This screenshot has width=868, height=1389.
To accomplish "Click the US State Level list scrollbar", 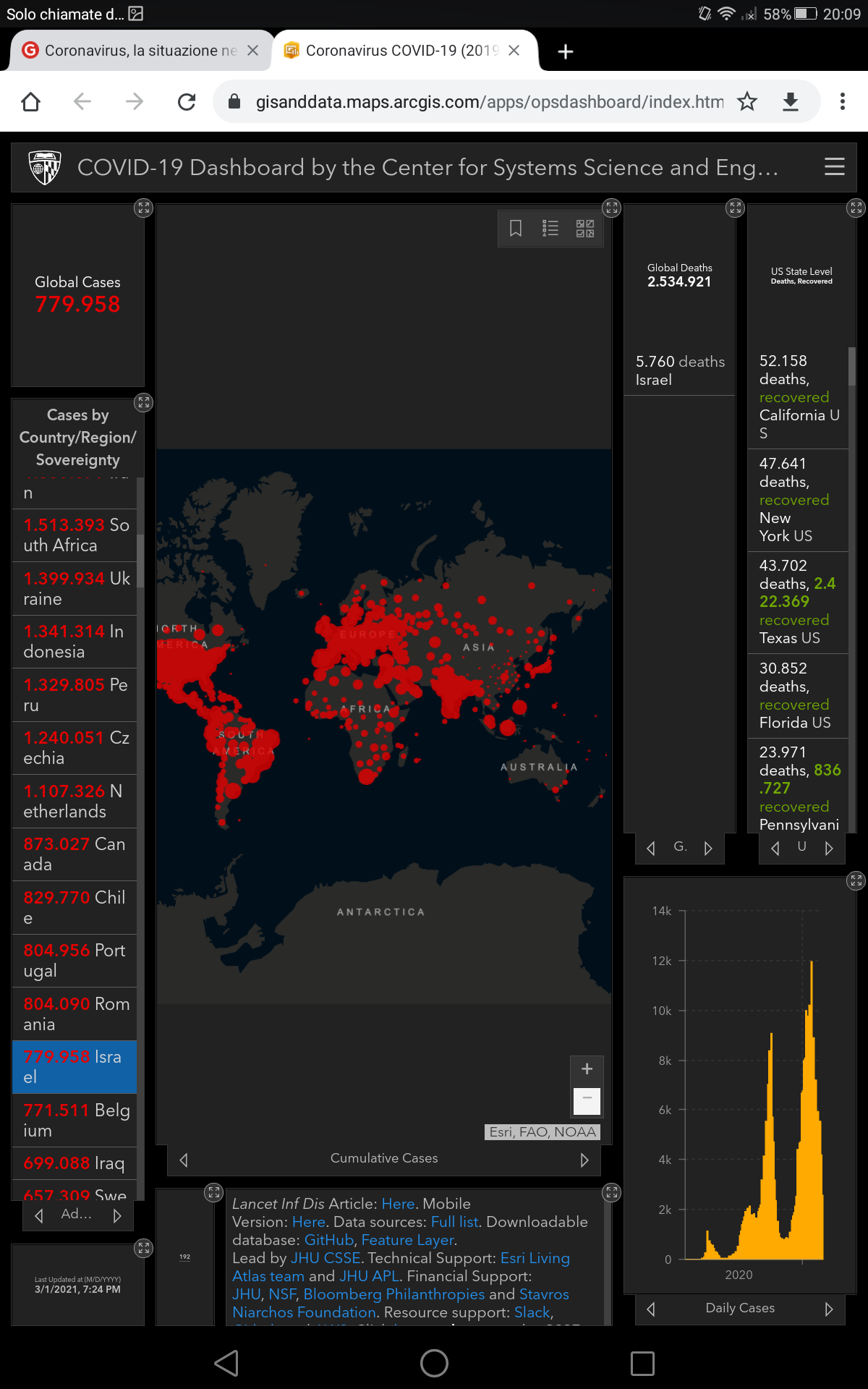I will coord(852,366).
